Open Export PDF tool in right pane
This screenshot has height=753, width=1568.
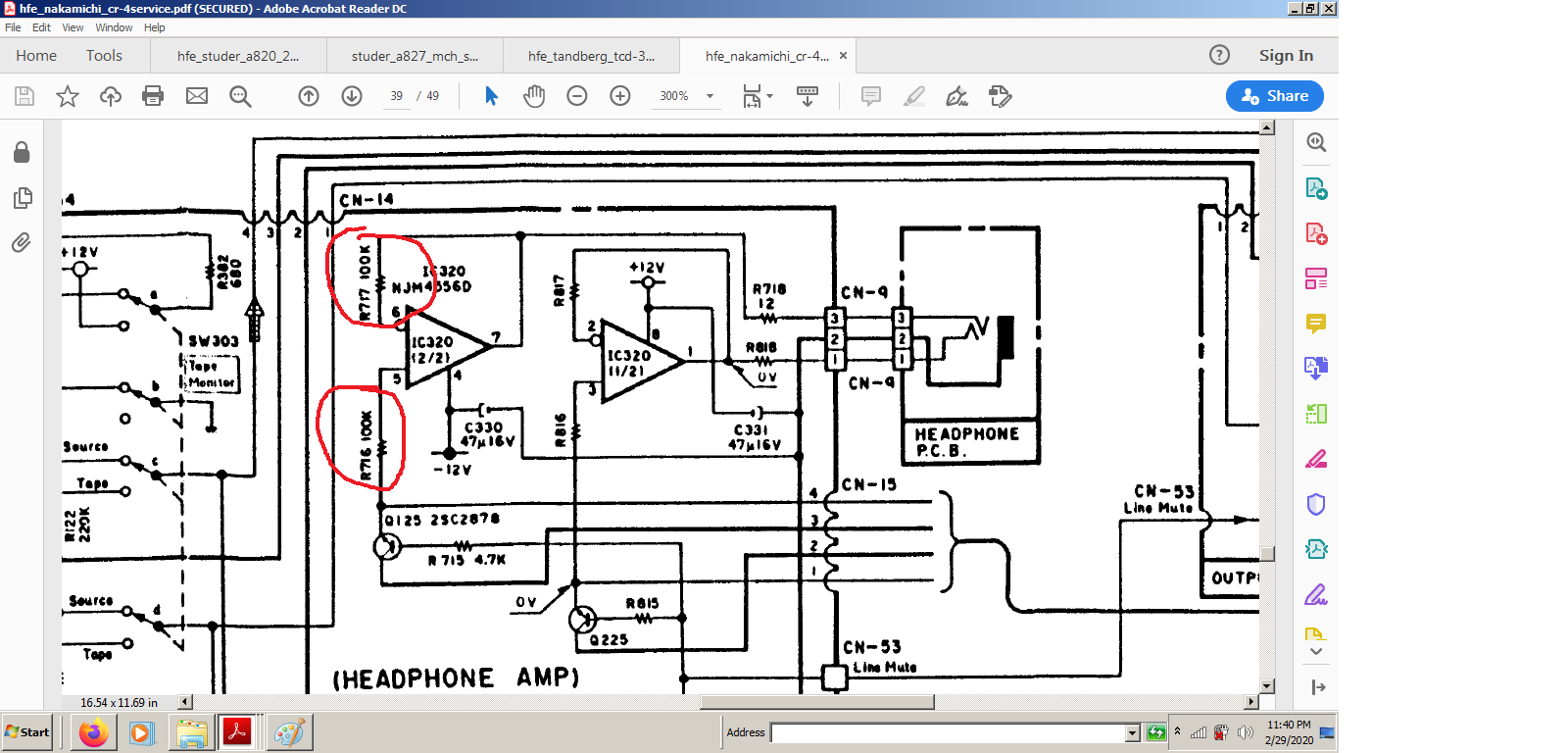[1316, 188]
